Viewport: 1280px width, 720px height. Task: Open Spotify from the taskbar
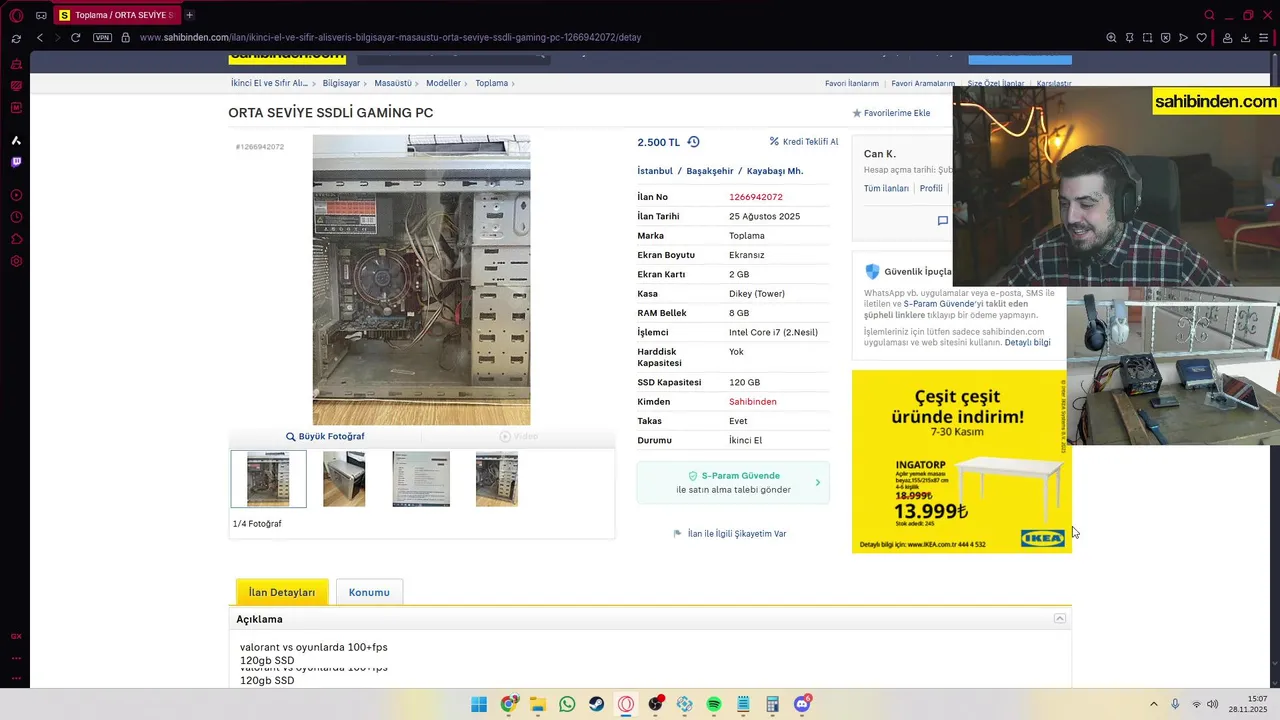pyautogui.click(x=714, y=705)
